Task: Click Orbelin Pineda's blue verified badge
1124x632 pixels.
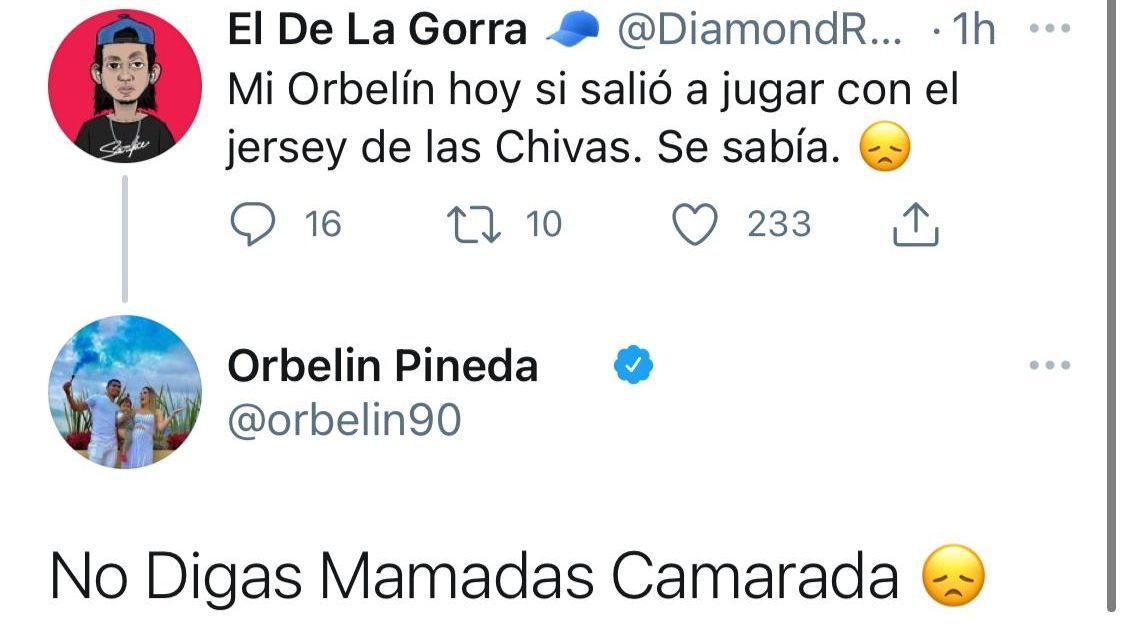Action: pos(632,367)
